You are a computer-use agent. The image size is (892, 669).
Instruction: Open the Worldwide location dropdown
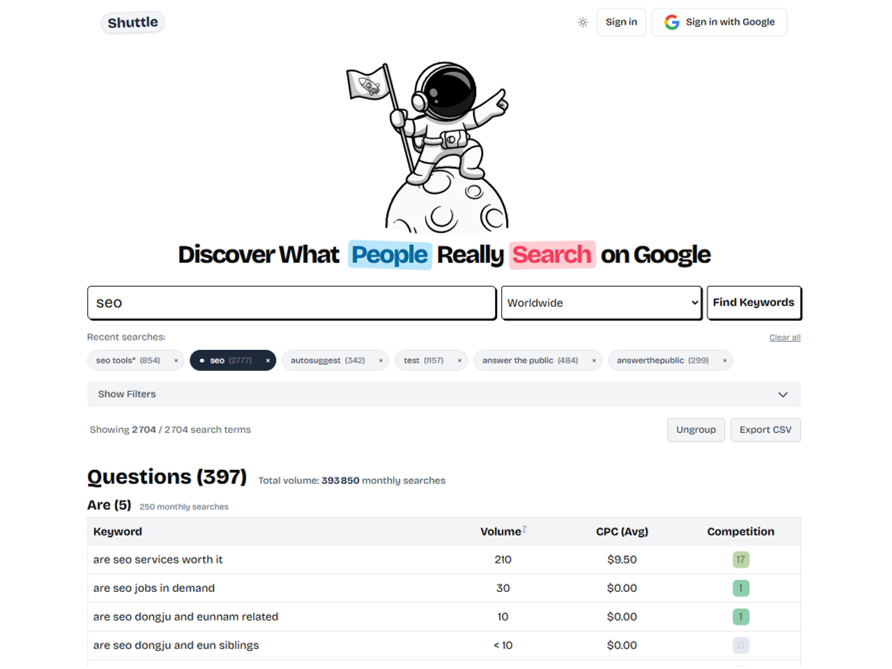click(601, 303)
